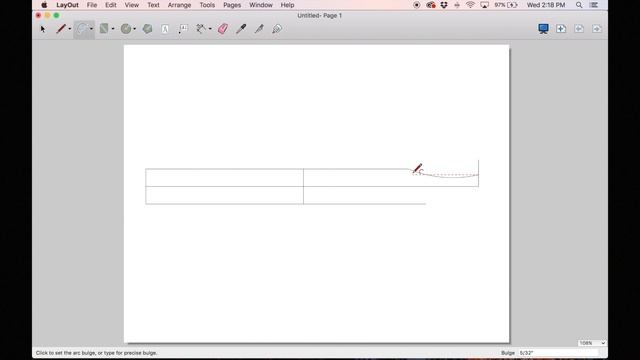Select the Dimension tool
Image resolution: width=640 pixels, height=360 pixels.
[x=201, y=29]
